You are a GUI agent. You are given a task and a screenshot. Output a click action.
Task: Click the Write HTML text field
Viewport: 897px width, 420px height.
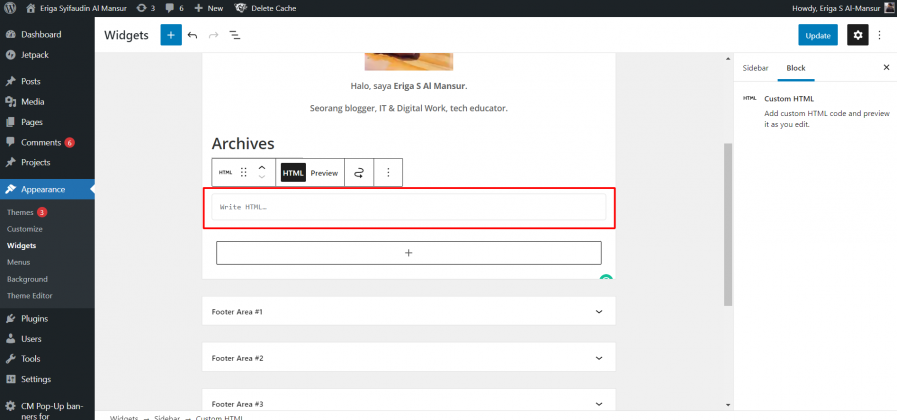pyautogui.click(x=408, y=207)
